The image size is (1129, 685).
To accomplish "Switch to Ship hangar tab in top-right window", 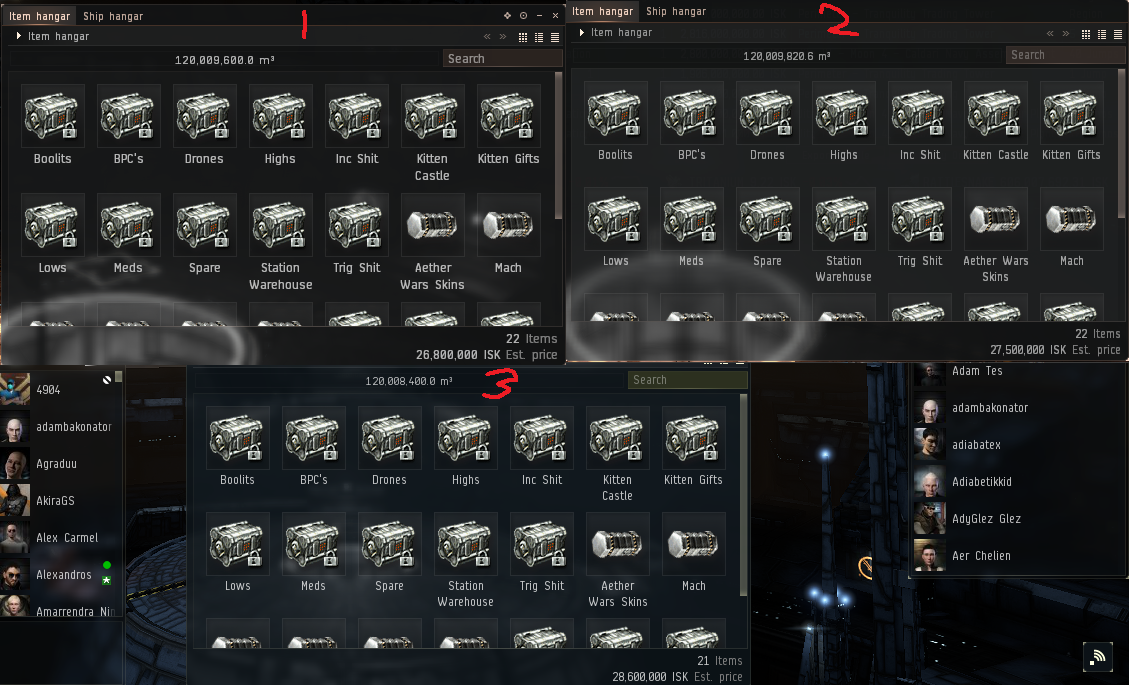I will [x=676, y=12].
